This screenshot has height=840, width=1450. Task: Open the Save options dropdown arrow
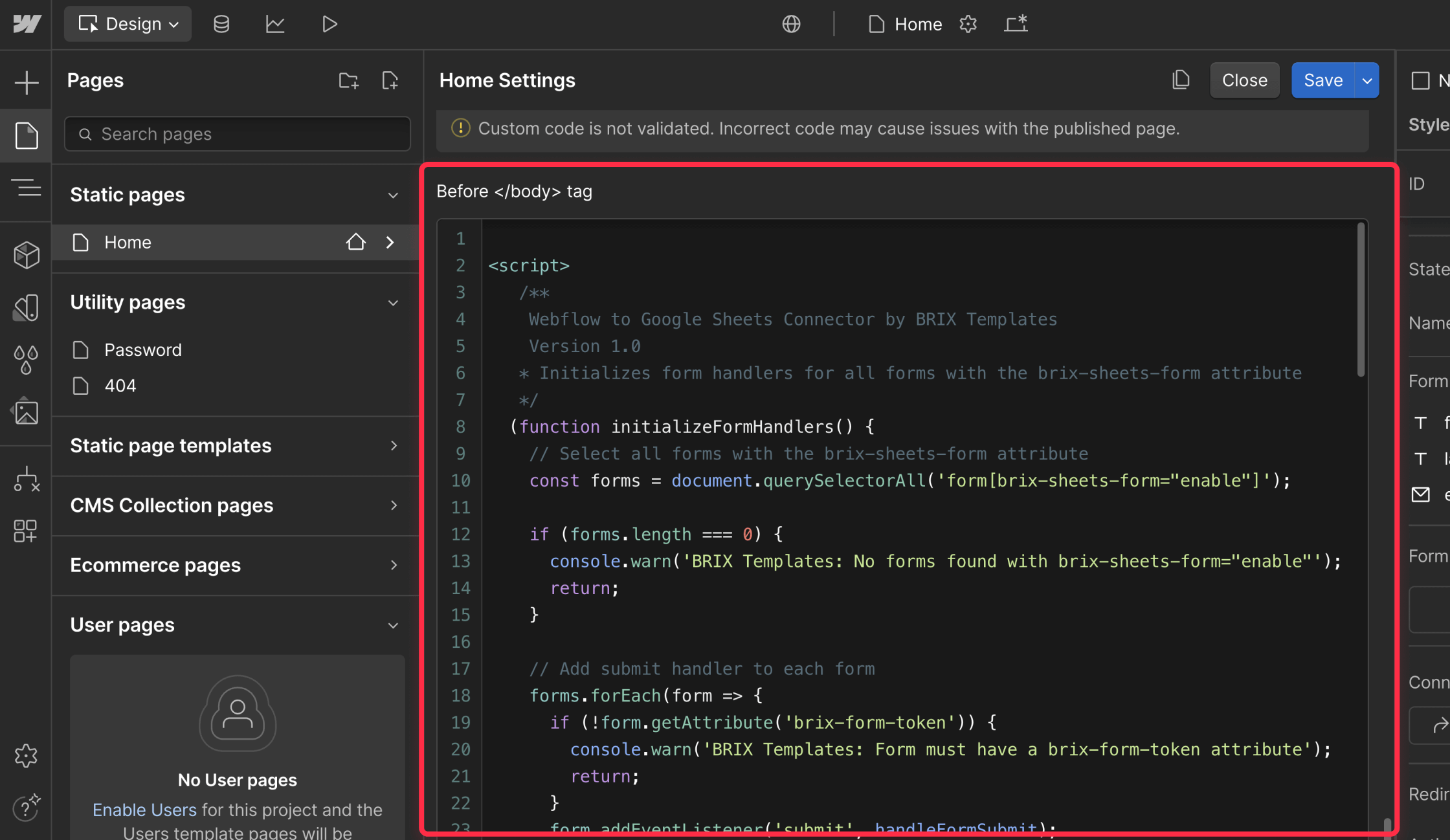point(1366,80)
